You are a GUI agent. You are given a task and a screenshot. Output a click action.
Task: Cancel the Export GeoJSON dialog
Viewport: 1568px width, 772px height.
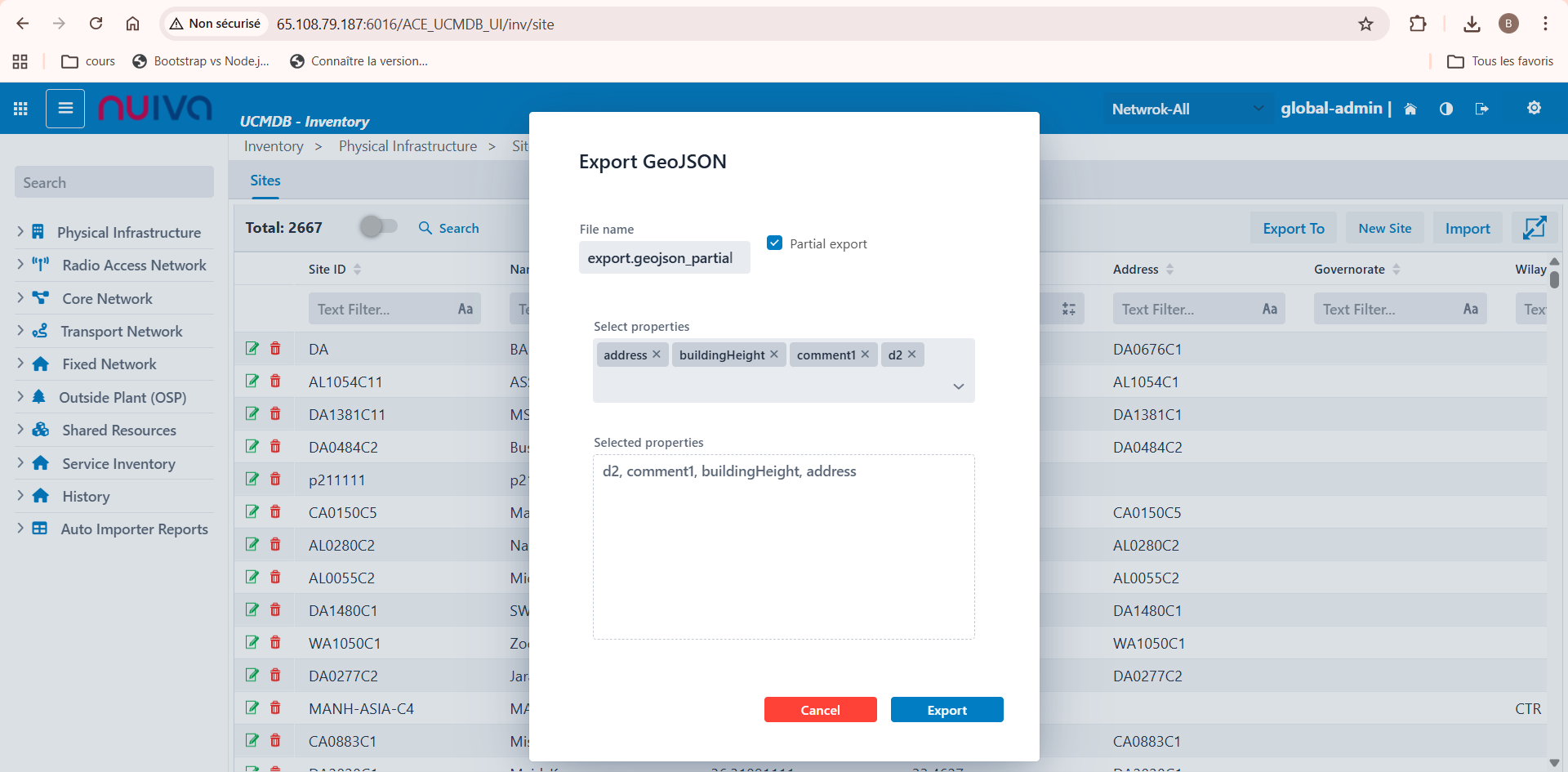pos(820,710)
